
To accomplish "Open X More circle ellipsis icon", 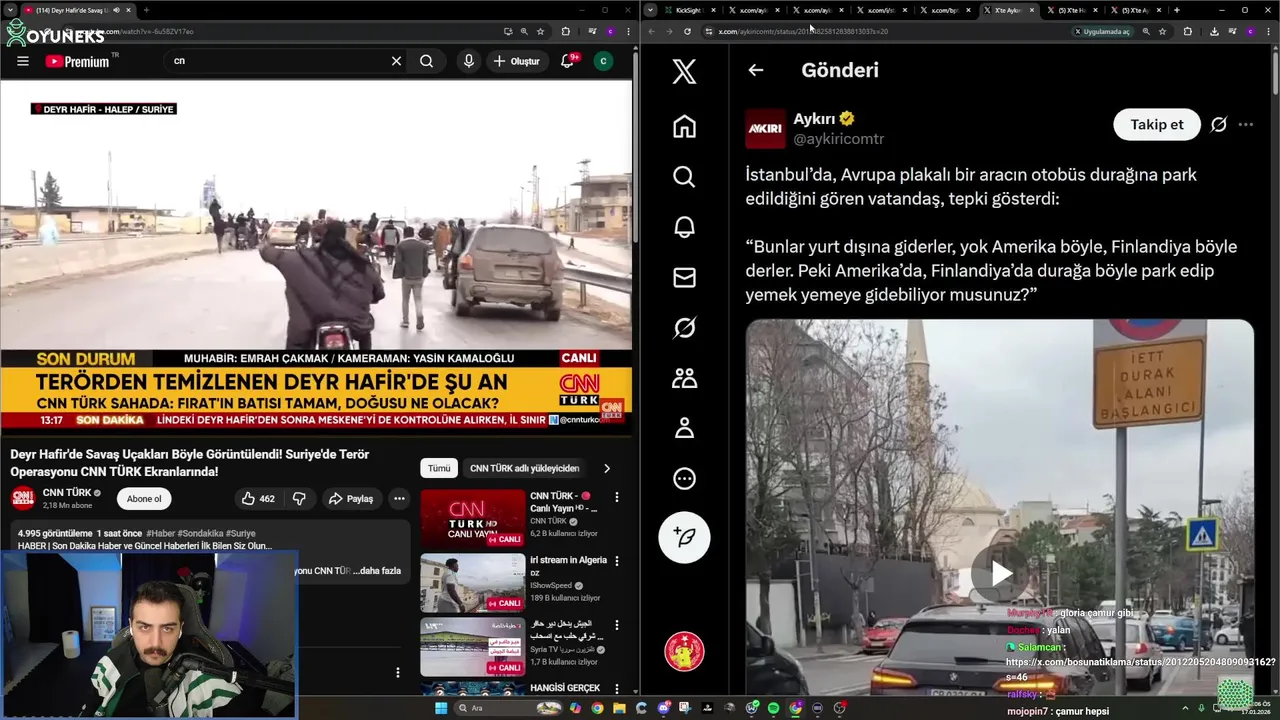I will pos(684,478).
